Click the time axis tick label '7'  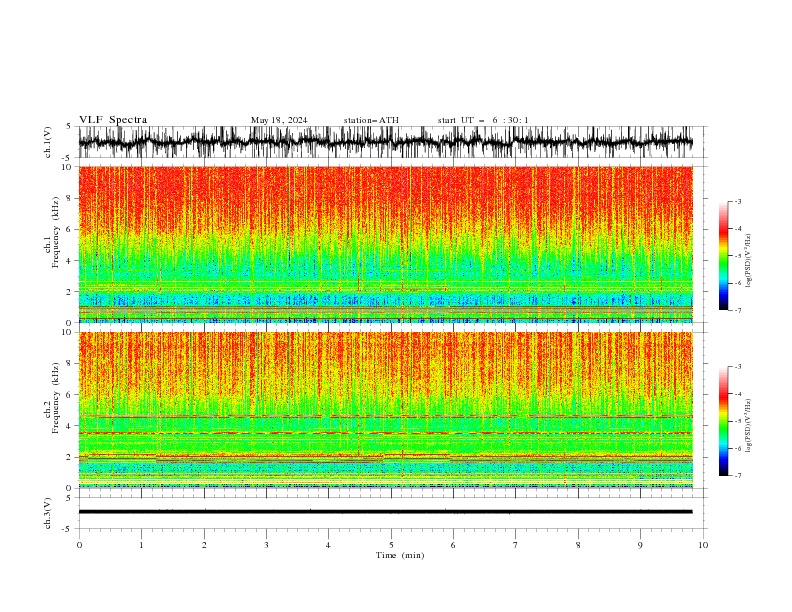[x=516, y=545]
